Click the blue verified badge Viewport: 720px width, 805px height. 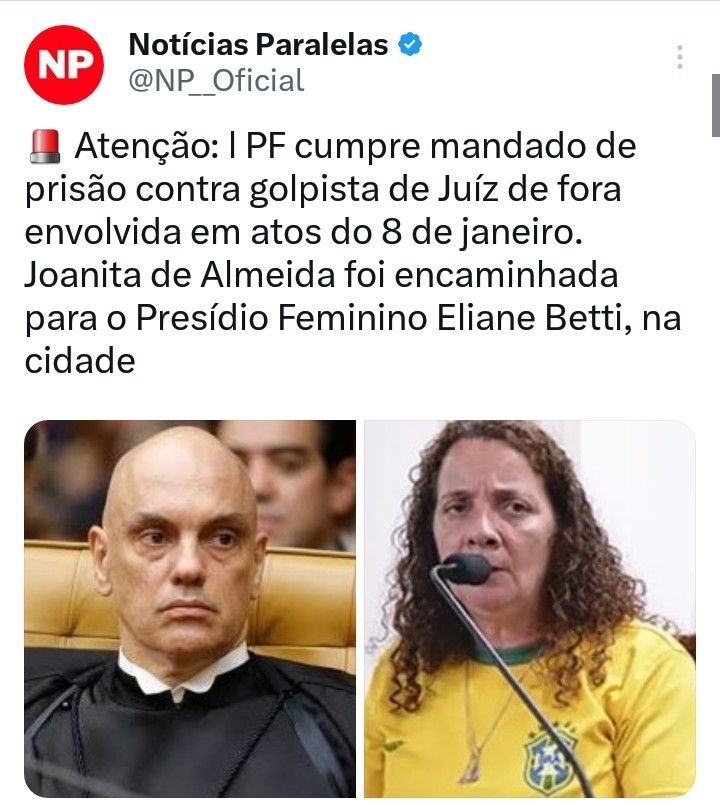click(x=410, y=44)
